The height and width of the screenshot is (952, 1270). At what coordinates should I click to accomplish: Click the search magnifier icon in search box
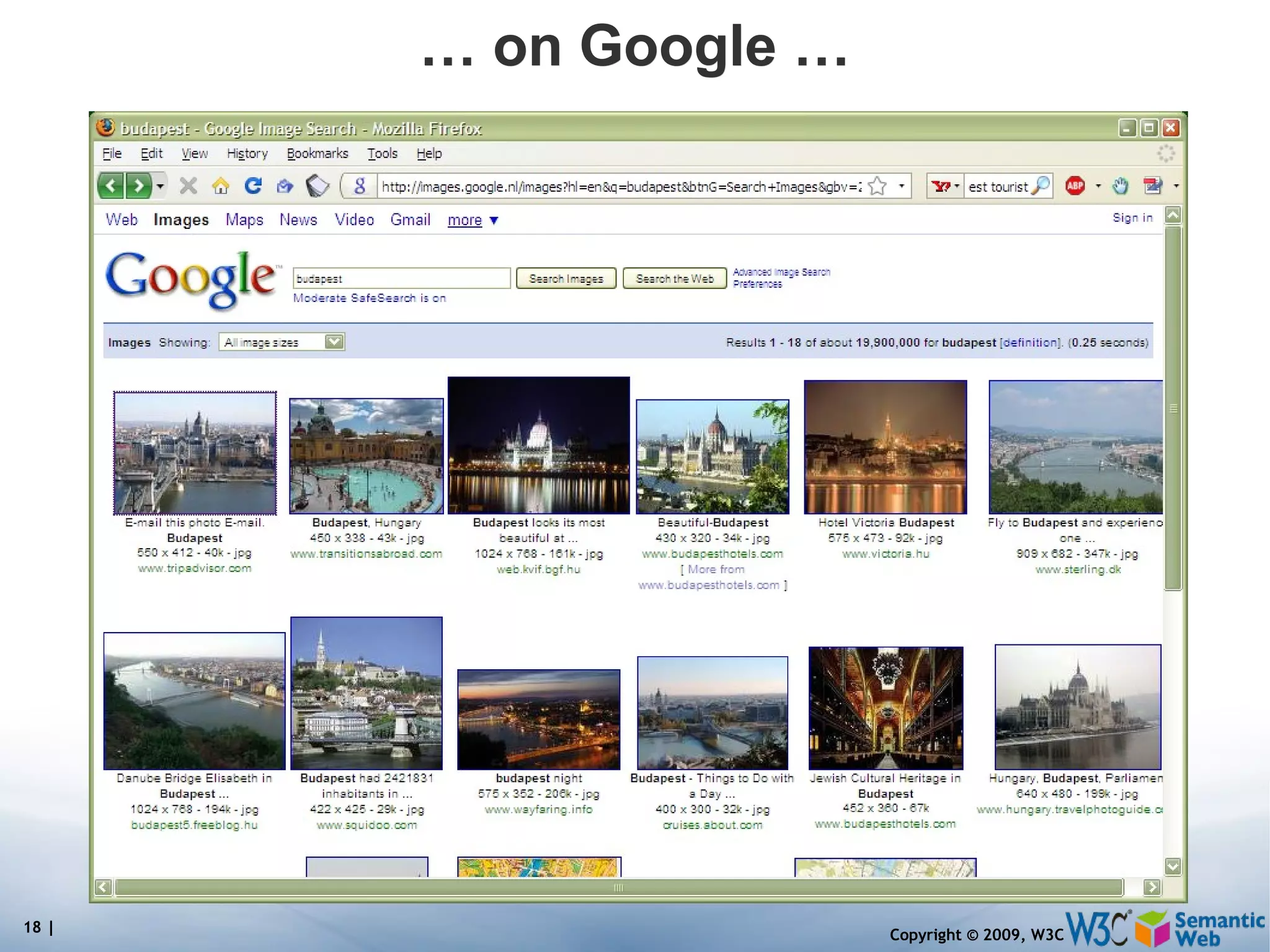click(1041, 185)
